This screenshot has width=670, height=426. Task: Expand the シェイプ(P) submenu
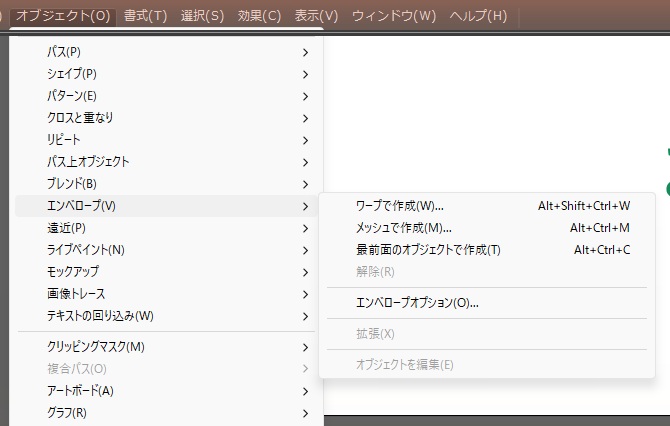point(166,74)
